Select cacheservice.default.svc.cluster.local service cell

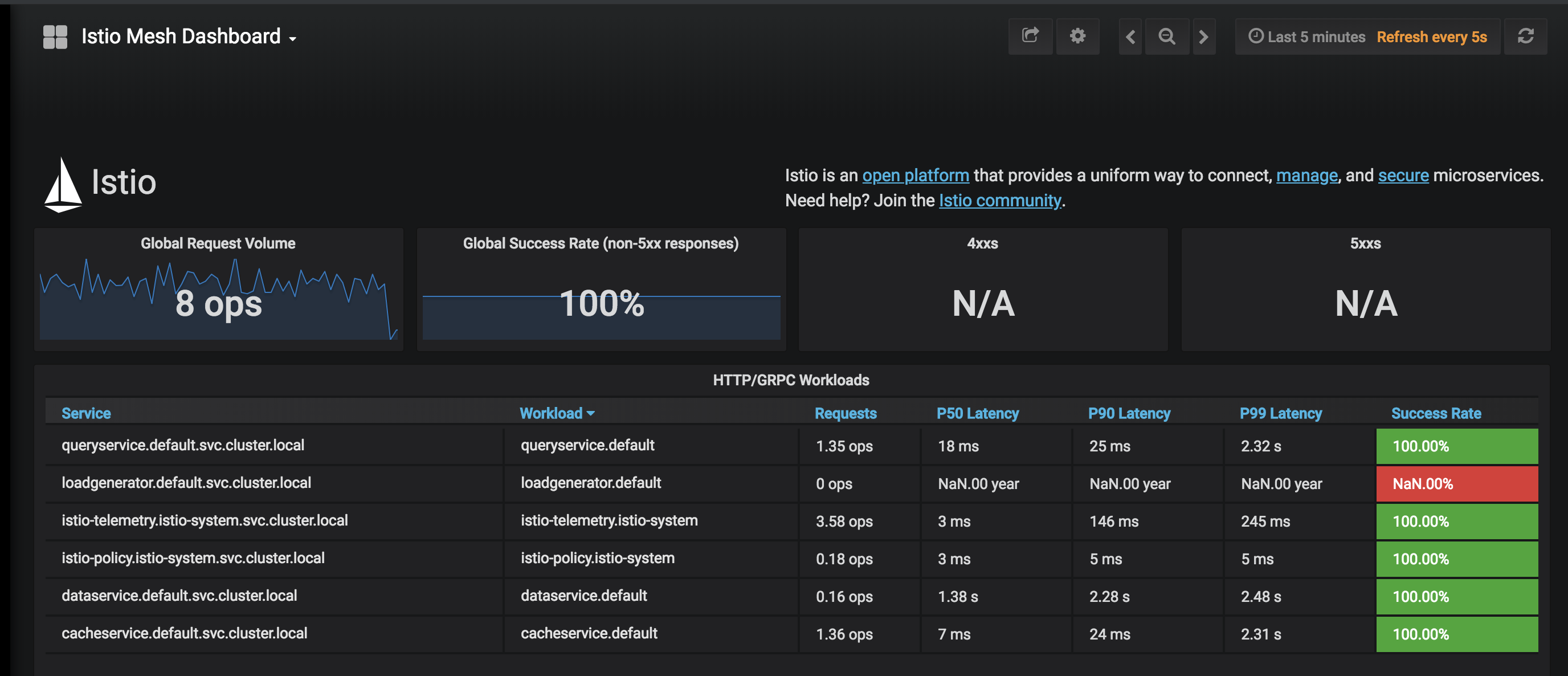(274, 634)
